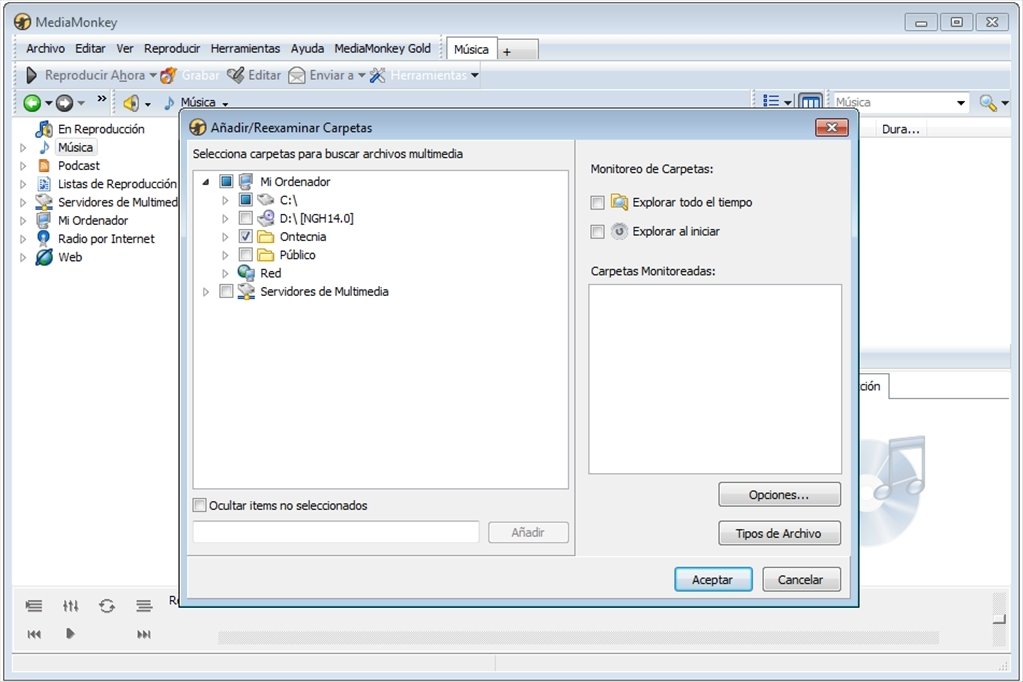
Task: Click the previous track button
Action: point(34,634)
